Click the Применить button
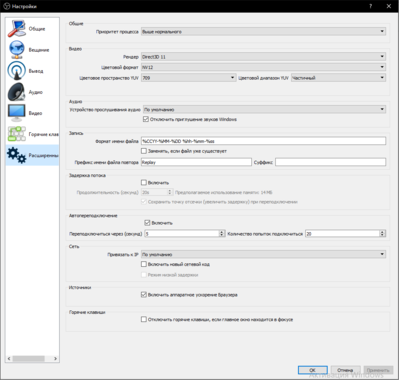 [x=378, y=370]
